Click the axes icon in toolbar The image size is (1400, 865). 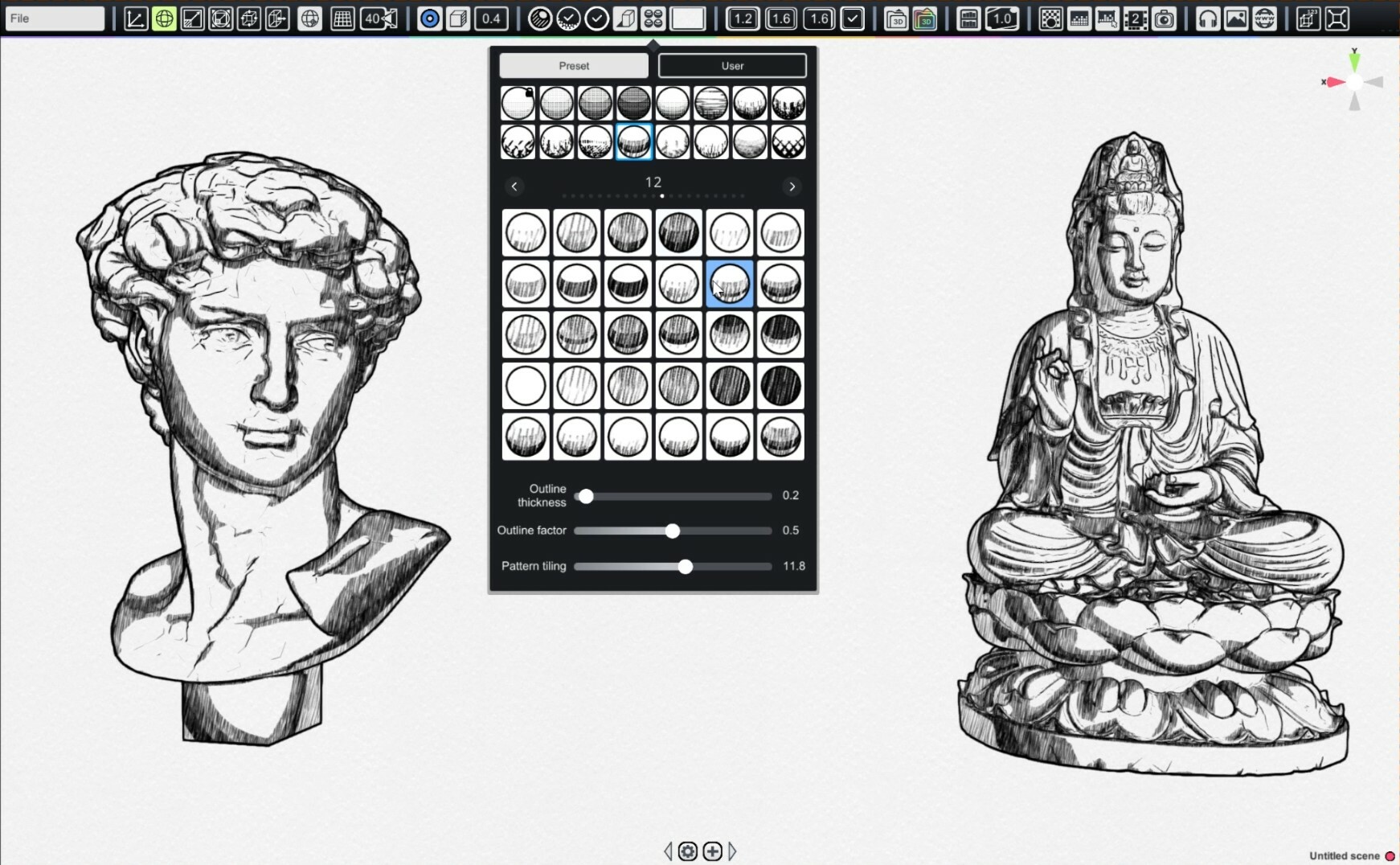tap(135, 18)
